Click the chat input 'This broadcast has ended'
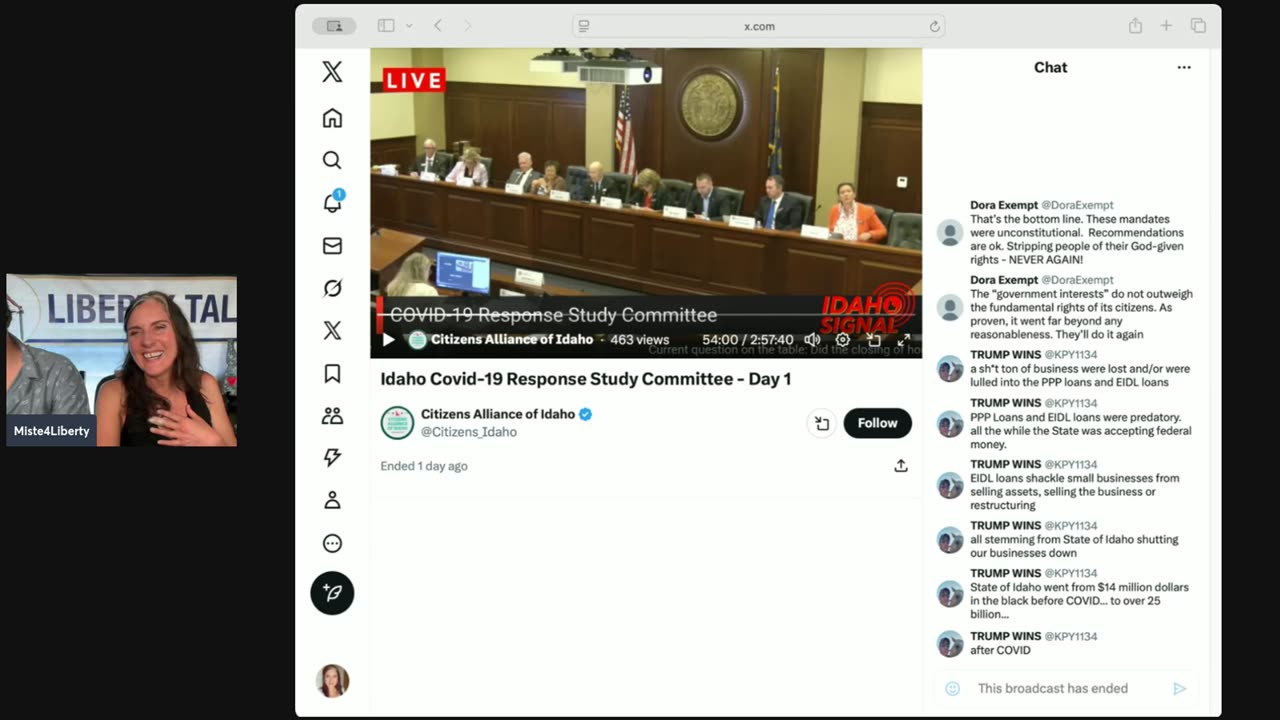Image resolution: width=1280 pixels, height=720 pixels. (x=1053, y=688)
